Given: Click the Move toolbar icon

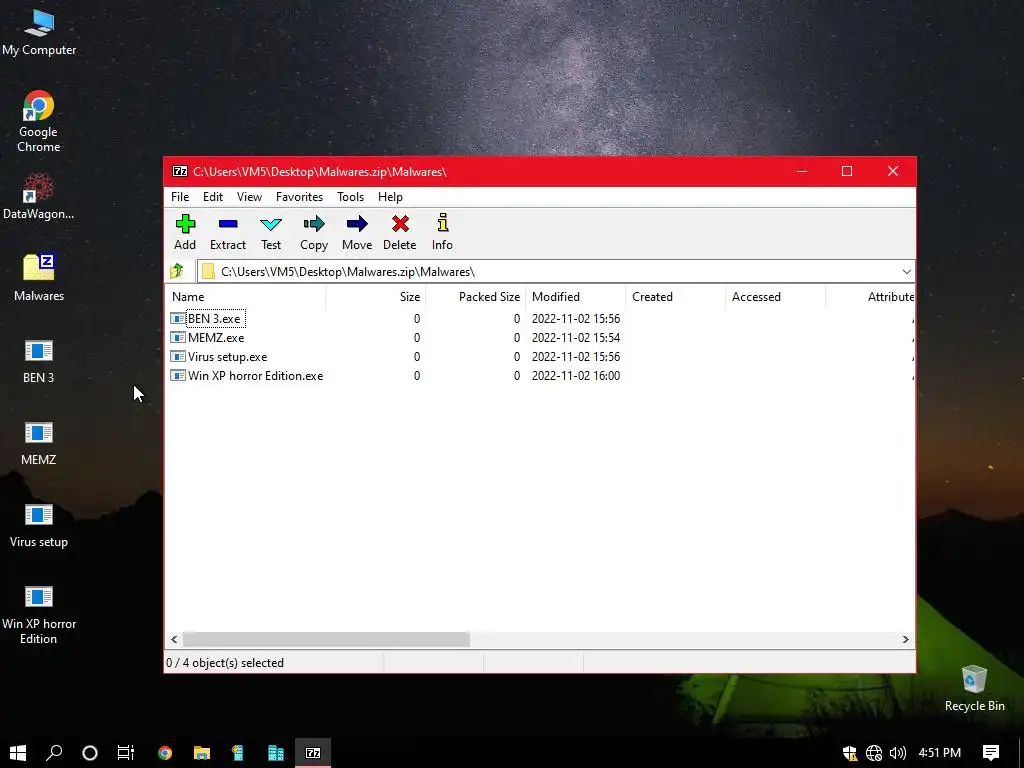Looking at the screenshot, I should click(x=357, y=232).
